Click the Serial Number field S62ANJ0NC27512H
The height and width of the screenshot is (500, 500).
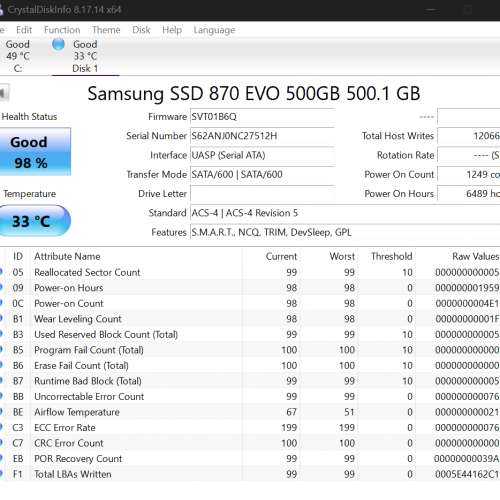click(x=262, y=136)
